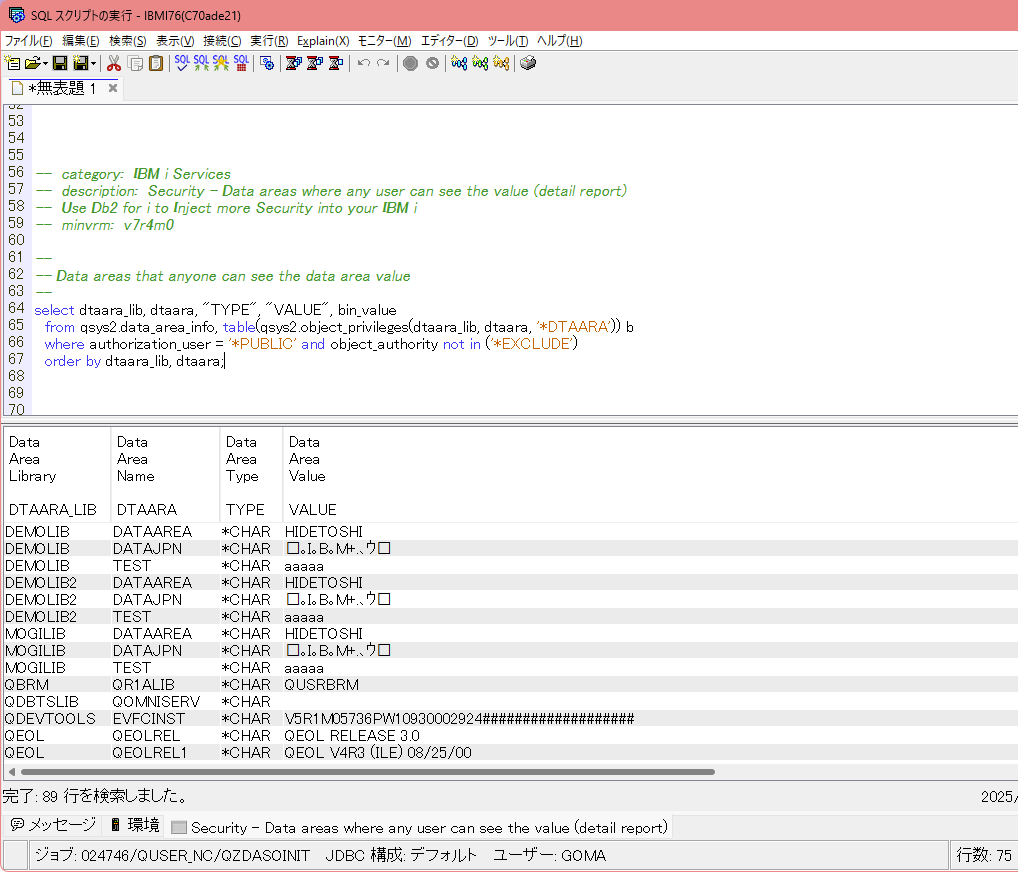
Task: Run all SQL from selected icon
Action: point(221,63)
